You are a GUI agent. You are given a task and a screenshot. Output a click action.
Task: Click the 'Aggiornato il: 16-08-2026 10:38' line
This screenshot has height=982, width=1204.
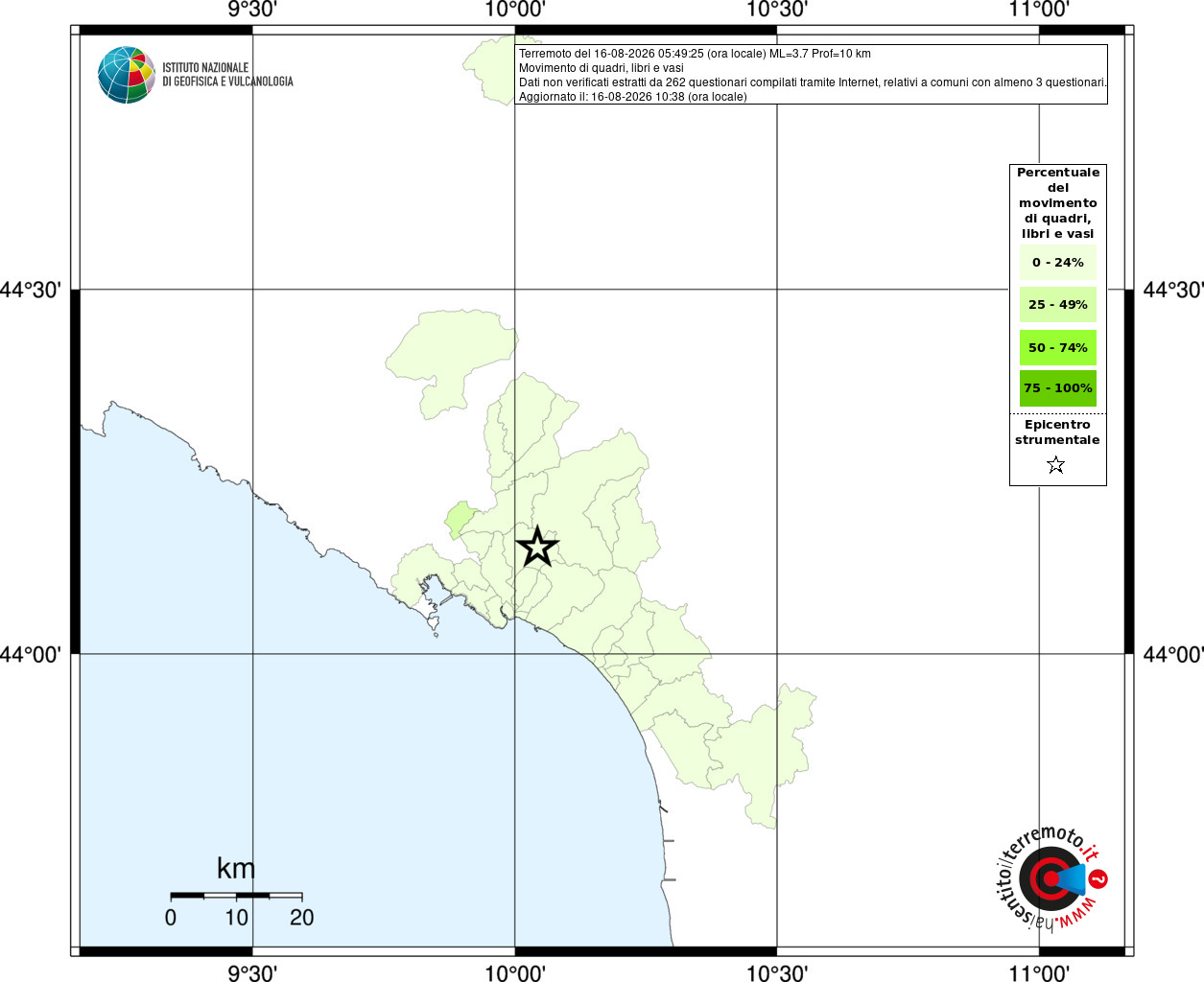click(x=632, y=97)
